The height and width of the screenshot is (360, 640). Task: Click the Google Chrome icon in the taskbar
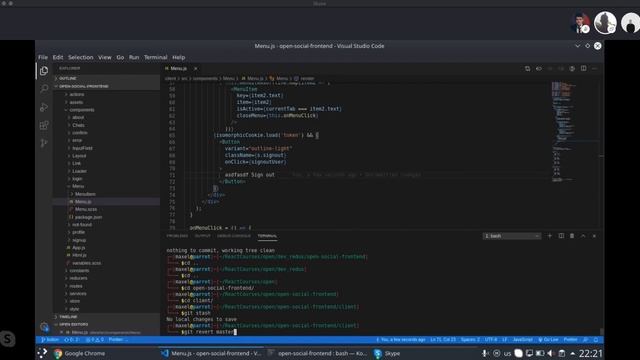coord(58,353)
